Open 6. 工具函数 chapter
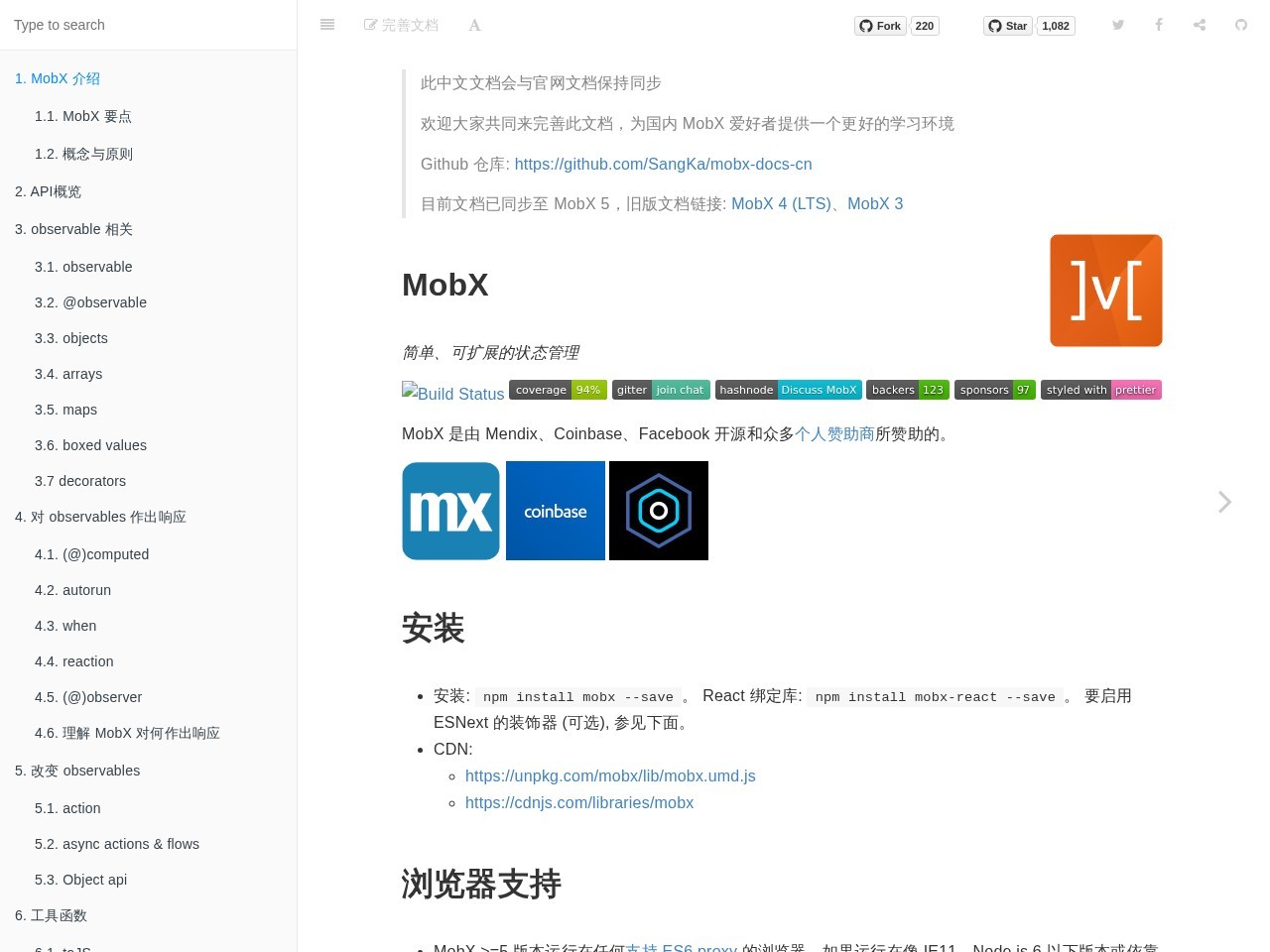The image size is (1270, 952). (x=149, y=915)
